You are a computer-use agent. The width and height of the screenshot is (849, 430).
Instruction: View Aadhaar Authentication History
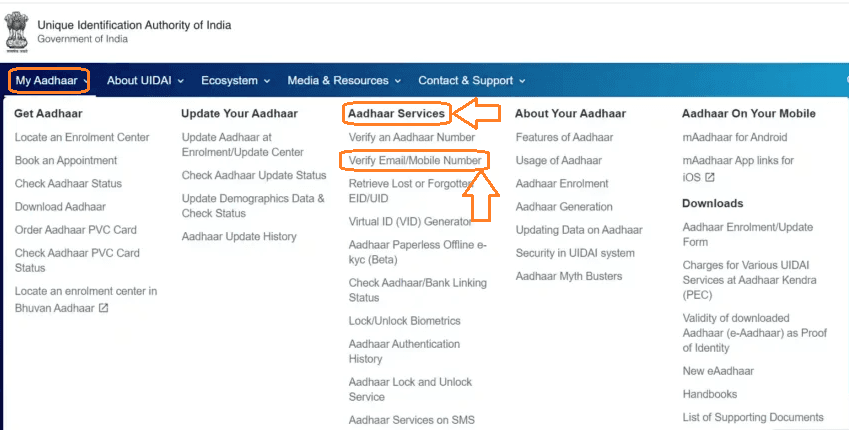pyautogui.click(x=404, y=351)
